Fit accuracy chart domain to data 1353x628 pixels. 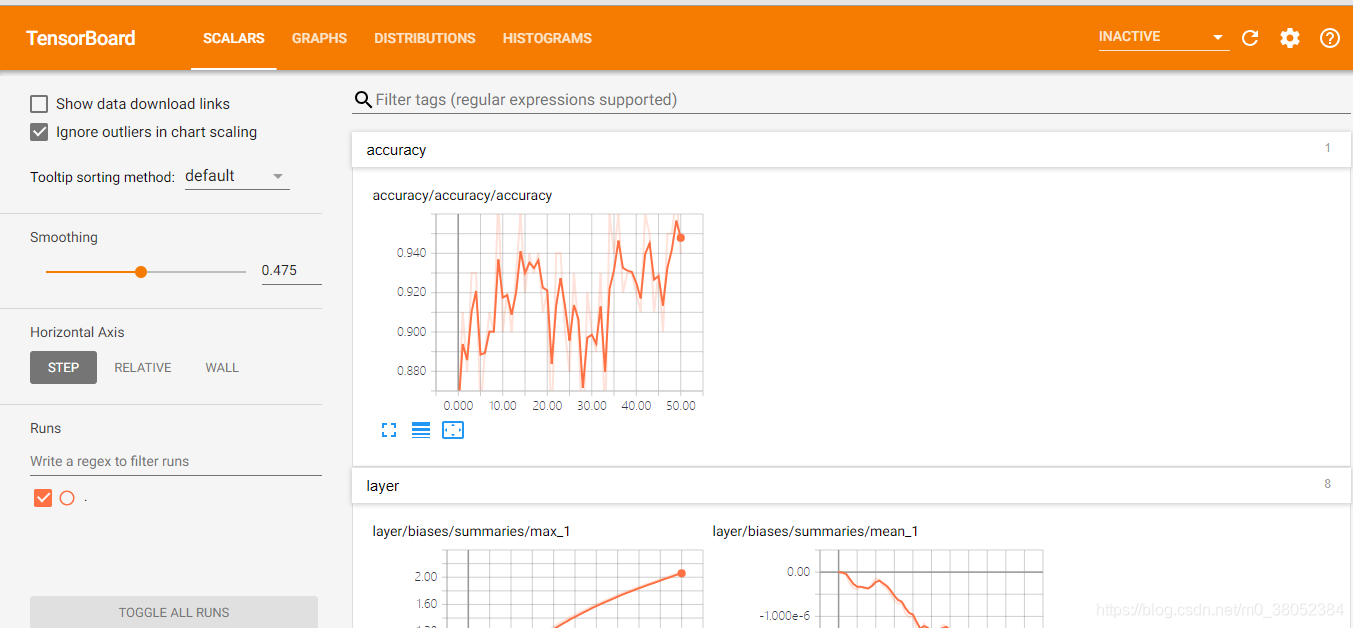point(453,429)
